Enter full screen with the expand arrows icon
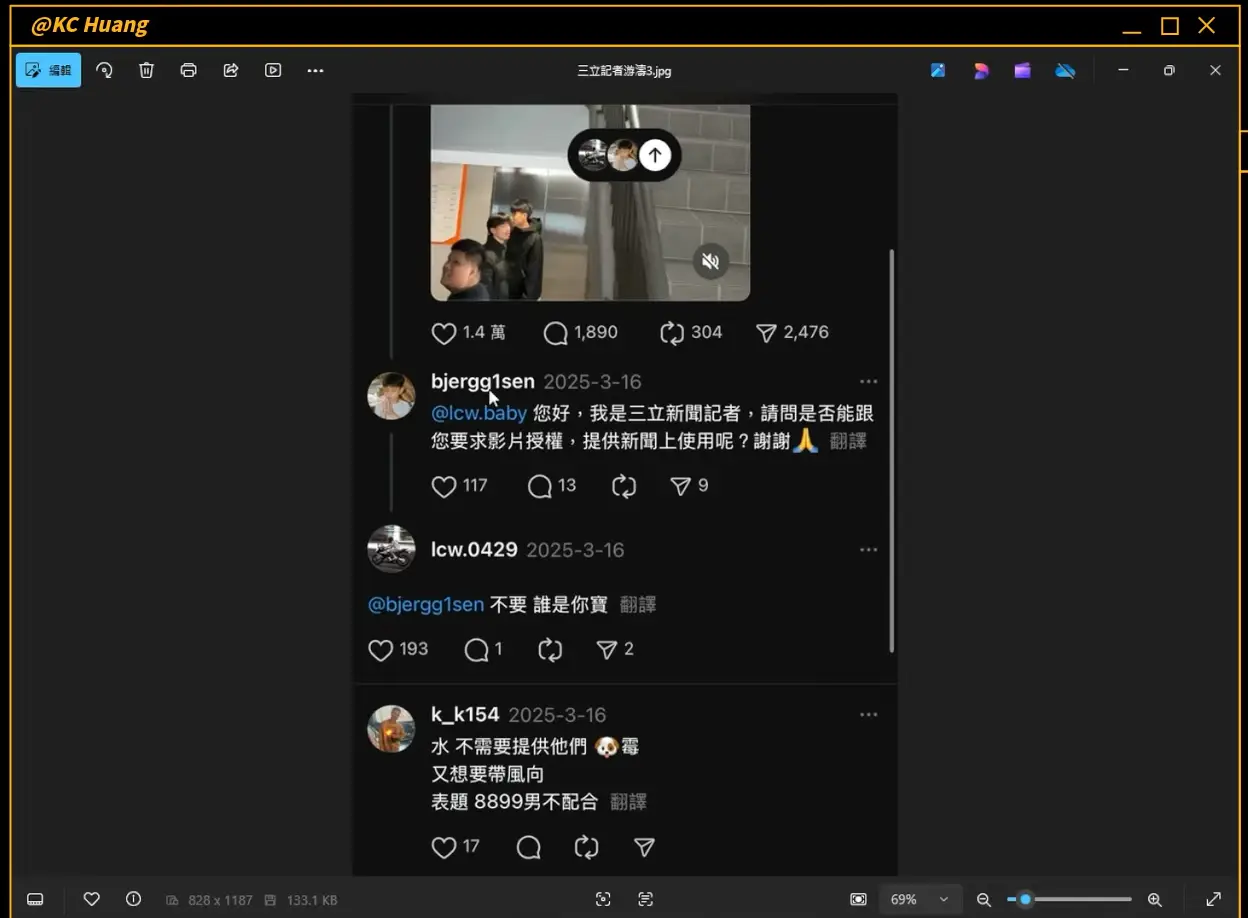Image resolution: width=1248 pixels, height=918 pixels. point(1213,899)
